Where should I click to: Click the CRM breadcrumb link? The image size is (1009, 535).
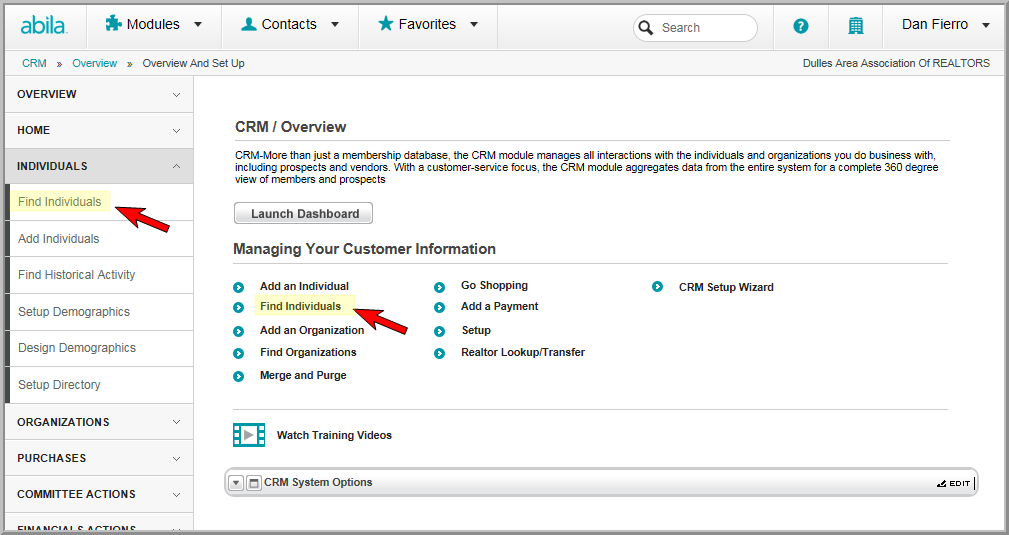34,63
